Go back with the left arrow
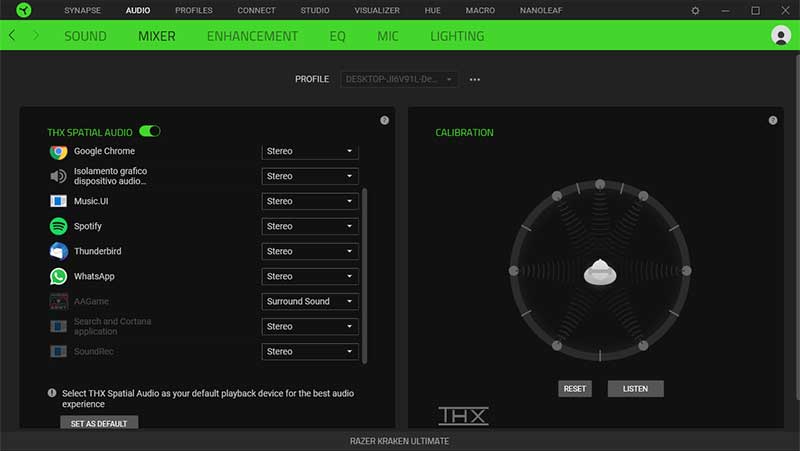 [x=12, y=35]
